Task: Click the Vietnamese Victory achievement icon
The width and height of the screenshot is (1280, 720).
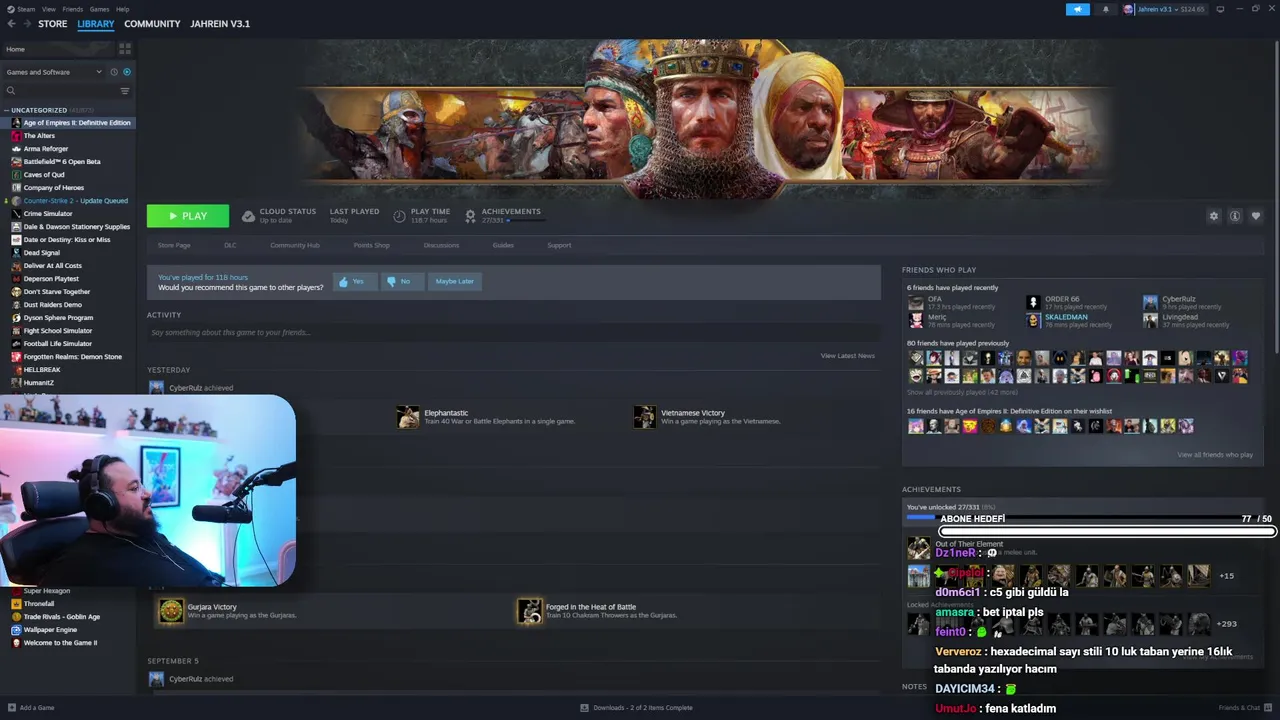Action: [645, 417]
